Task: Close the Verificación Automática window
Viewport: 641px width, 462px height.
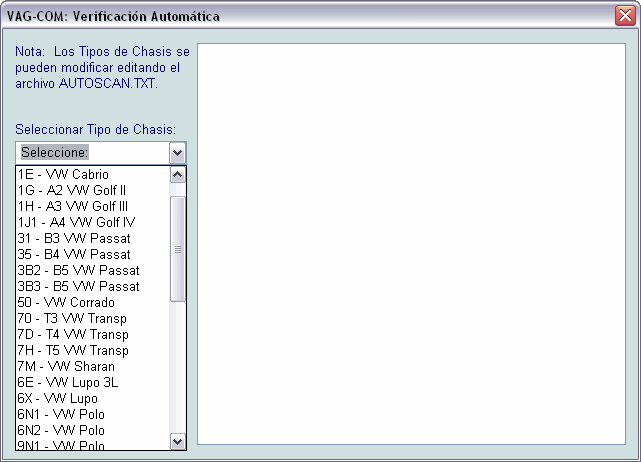Action: 624,16
